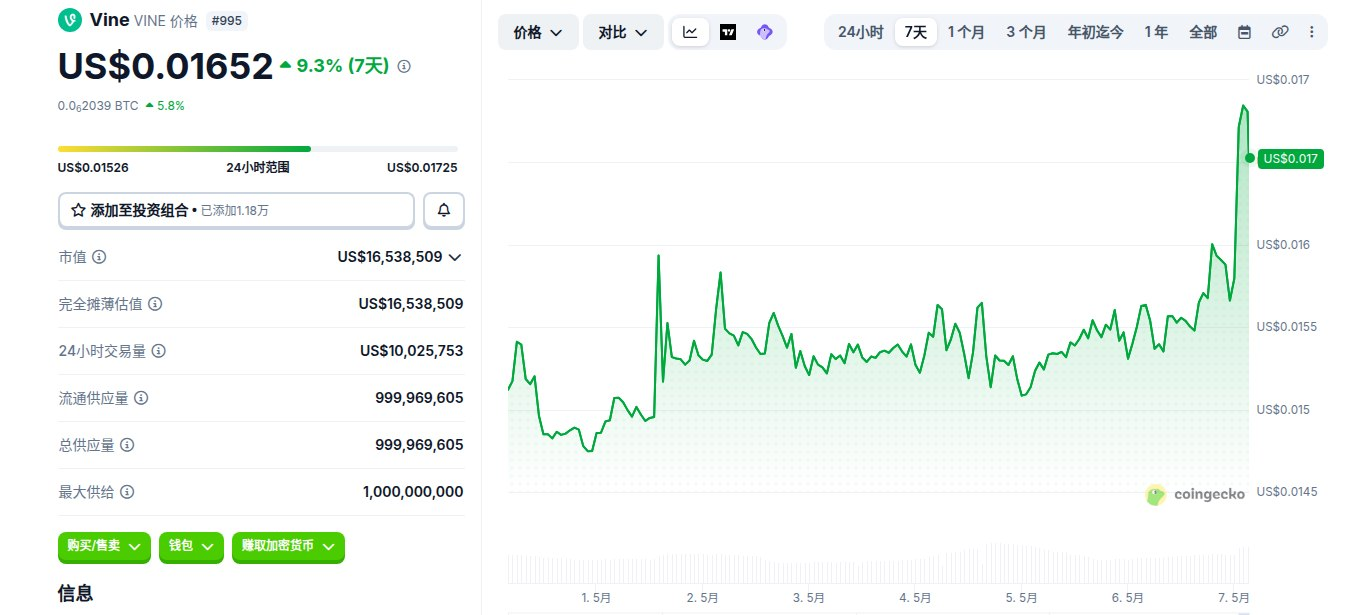The height and width of the screenshot is (615, 1360).
Task: Open the 钱包 dropdown
Action: [x=191, y=546]
